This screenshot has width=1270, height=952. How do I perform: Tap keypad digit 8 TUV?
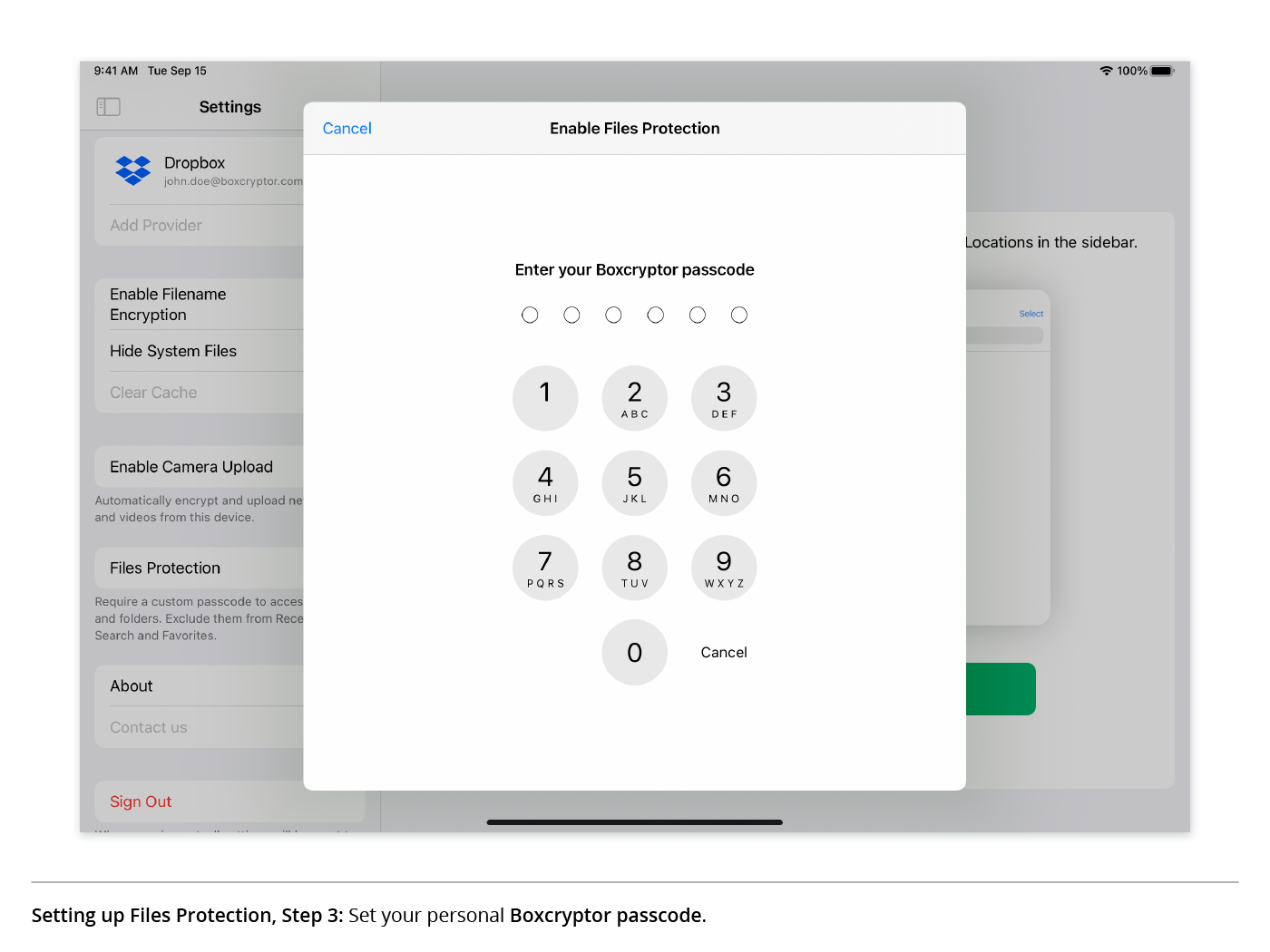[x=635, y=568]
